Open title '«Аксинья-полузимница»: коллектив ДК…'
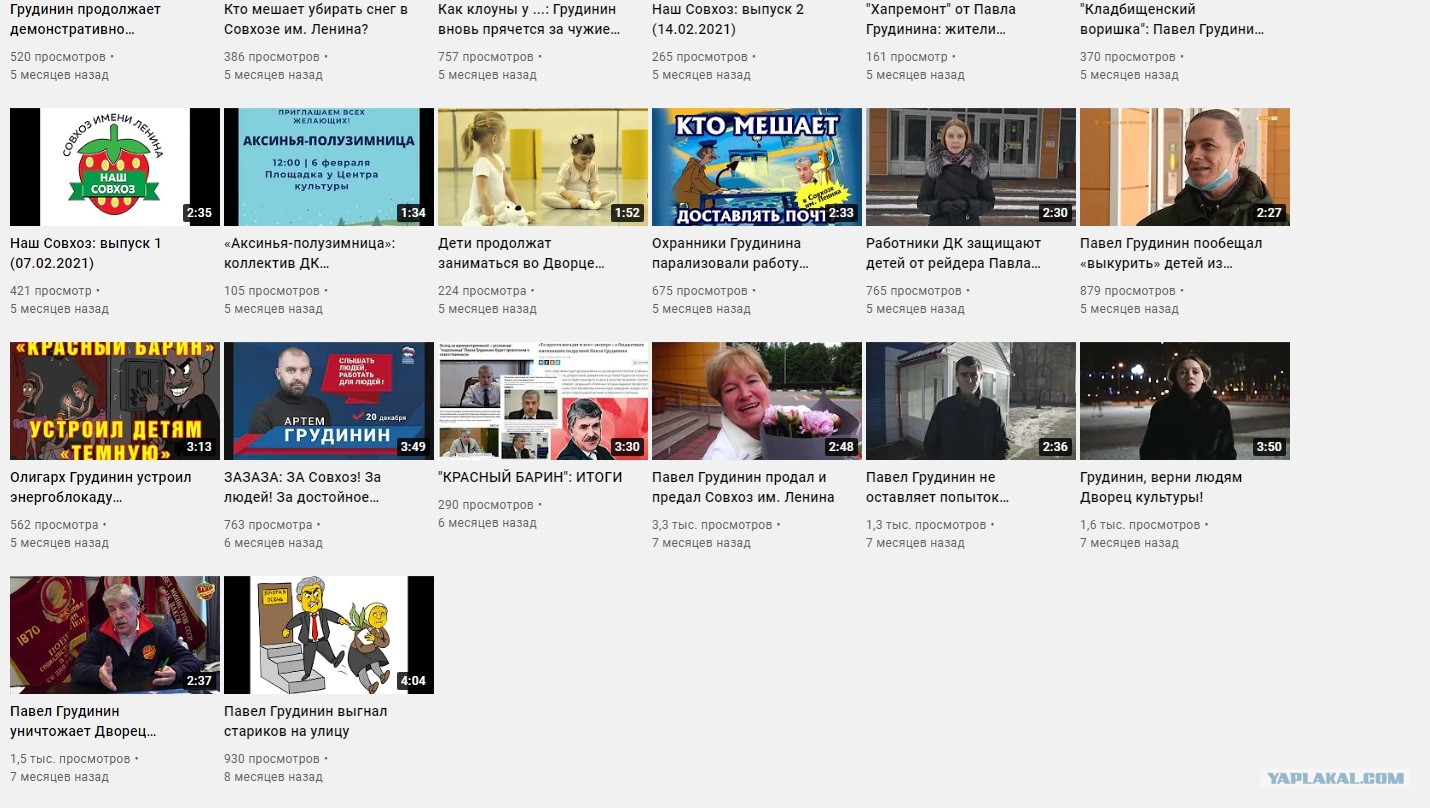This screenshot has width=1430, height=808. coord(310,253)
